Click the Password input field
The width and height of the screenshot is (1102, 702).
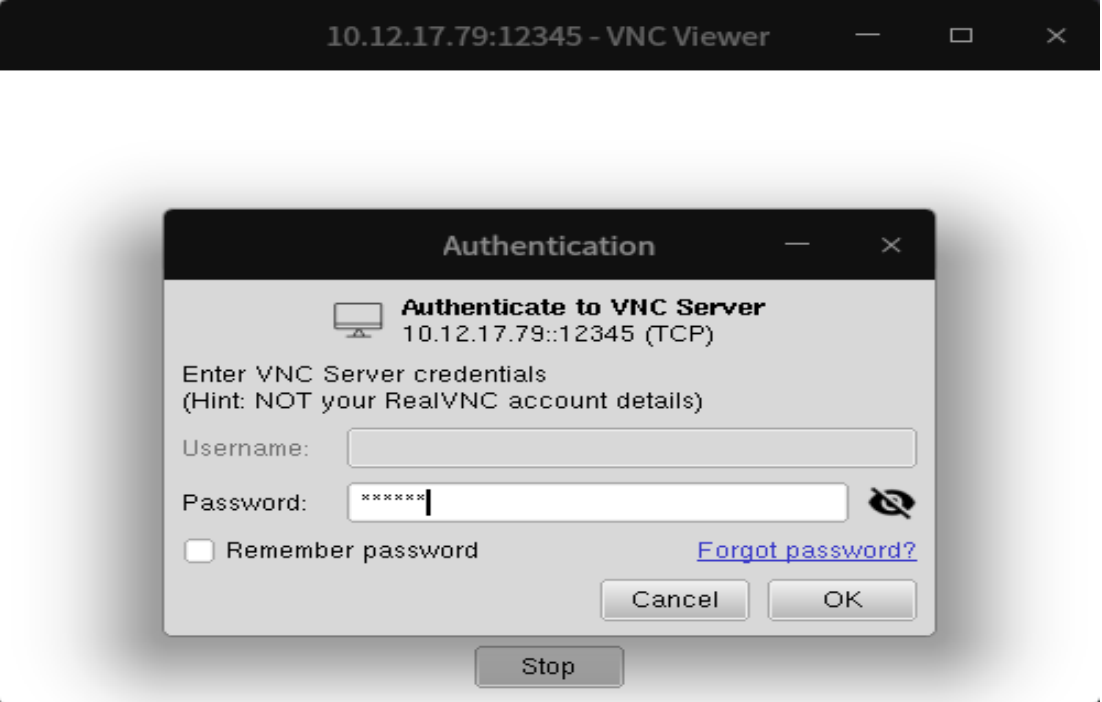coord(597,503)
